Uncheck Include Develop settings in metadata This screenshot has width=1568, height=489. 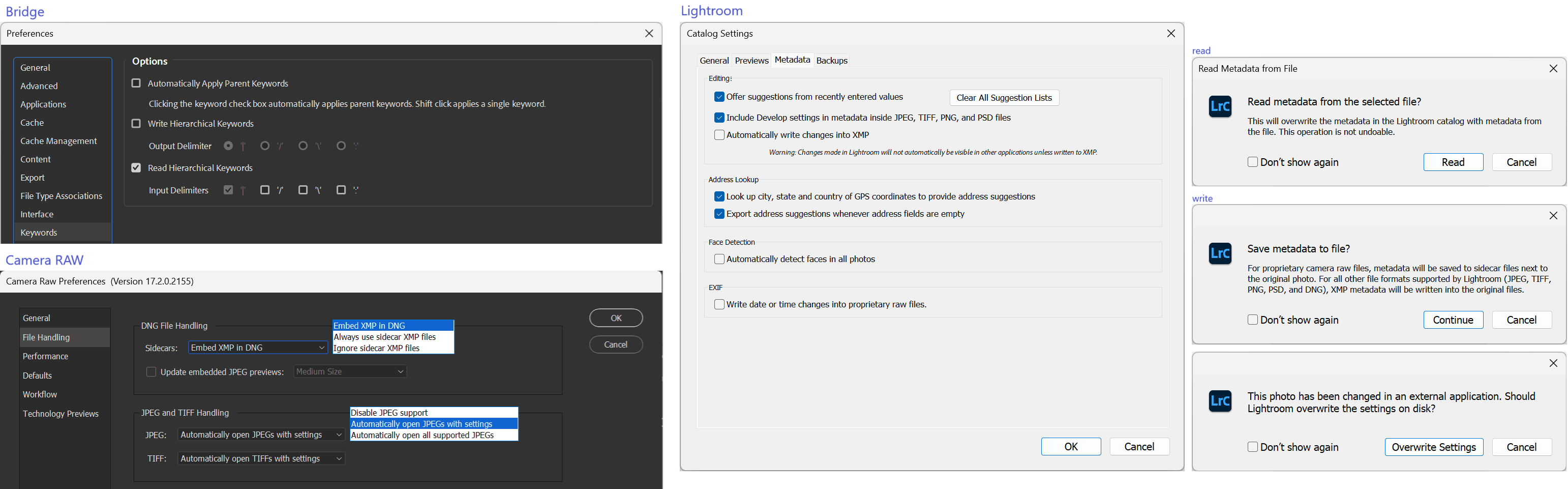[x=719, y=118]
